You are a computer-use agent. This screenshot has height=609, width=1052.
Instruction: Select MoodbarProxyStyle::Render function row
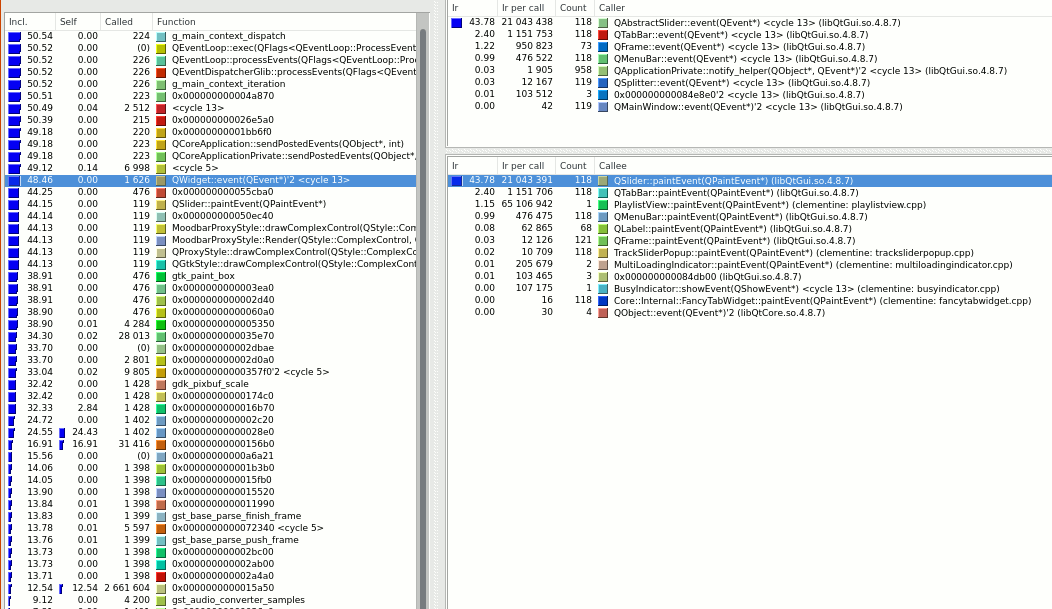[x=211, y=240]
